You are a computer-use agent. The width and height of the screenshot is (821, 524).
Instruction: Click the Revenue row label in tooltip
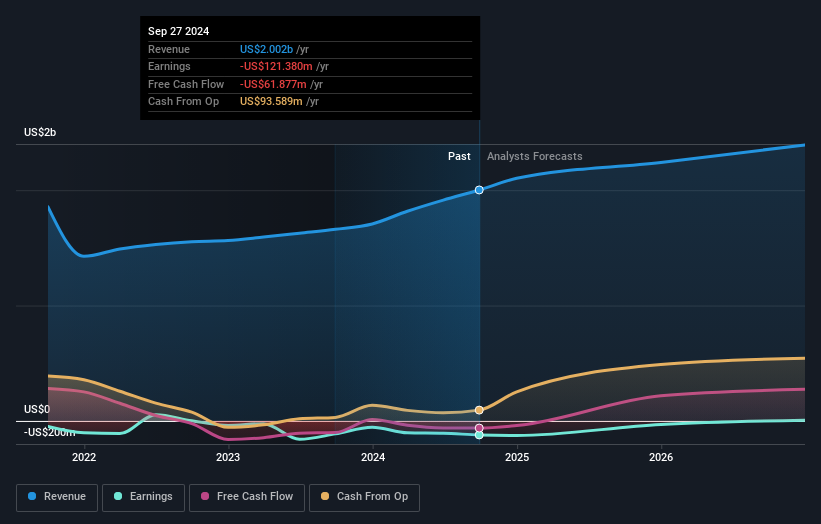tap(169, 49)
